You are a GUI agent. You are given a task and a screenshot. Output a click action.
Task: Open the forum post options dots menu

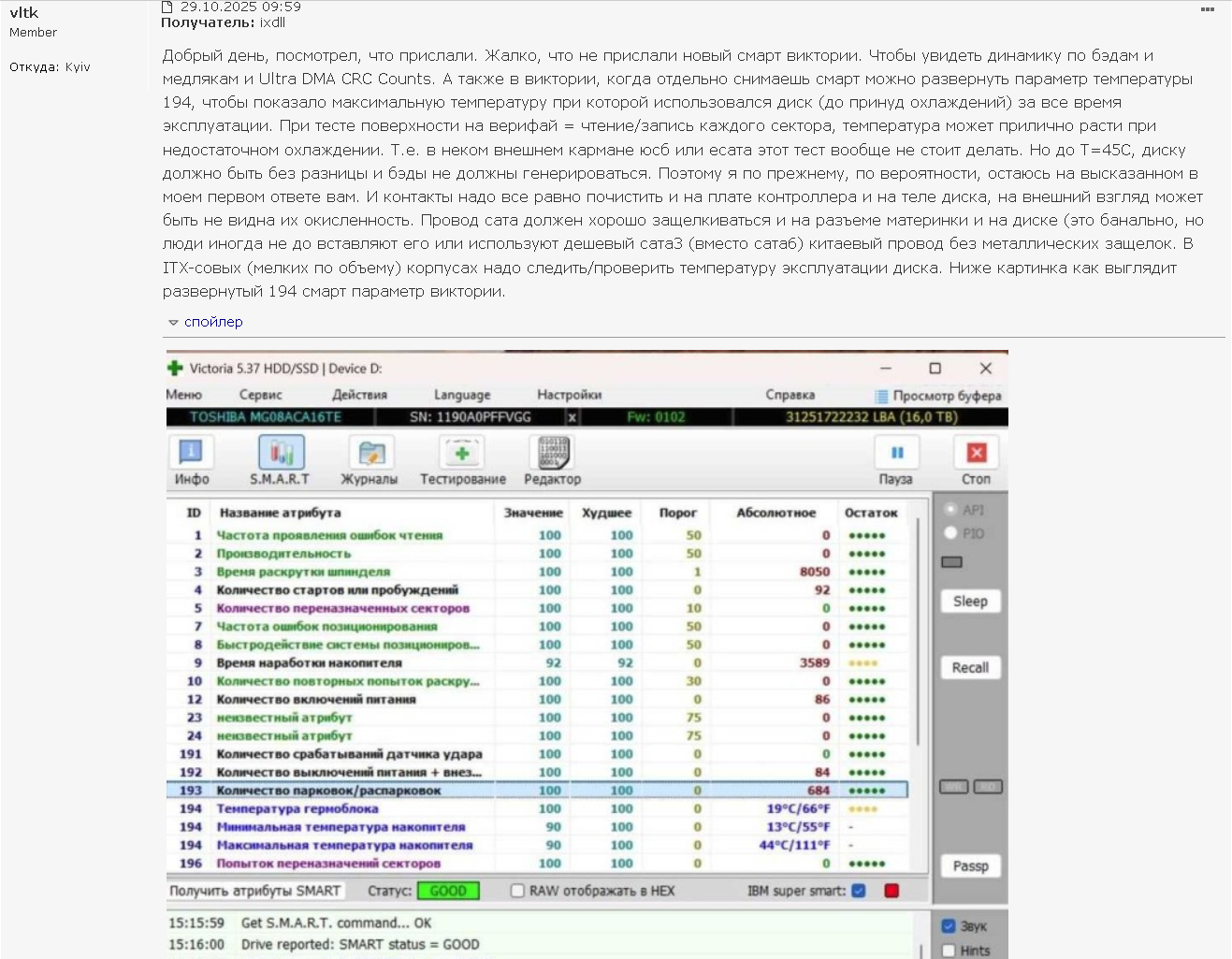[1208, 9]
